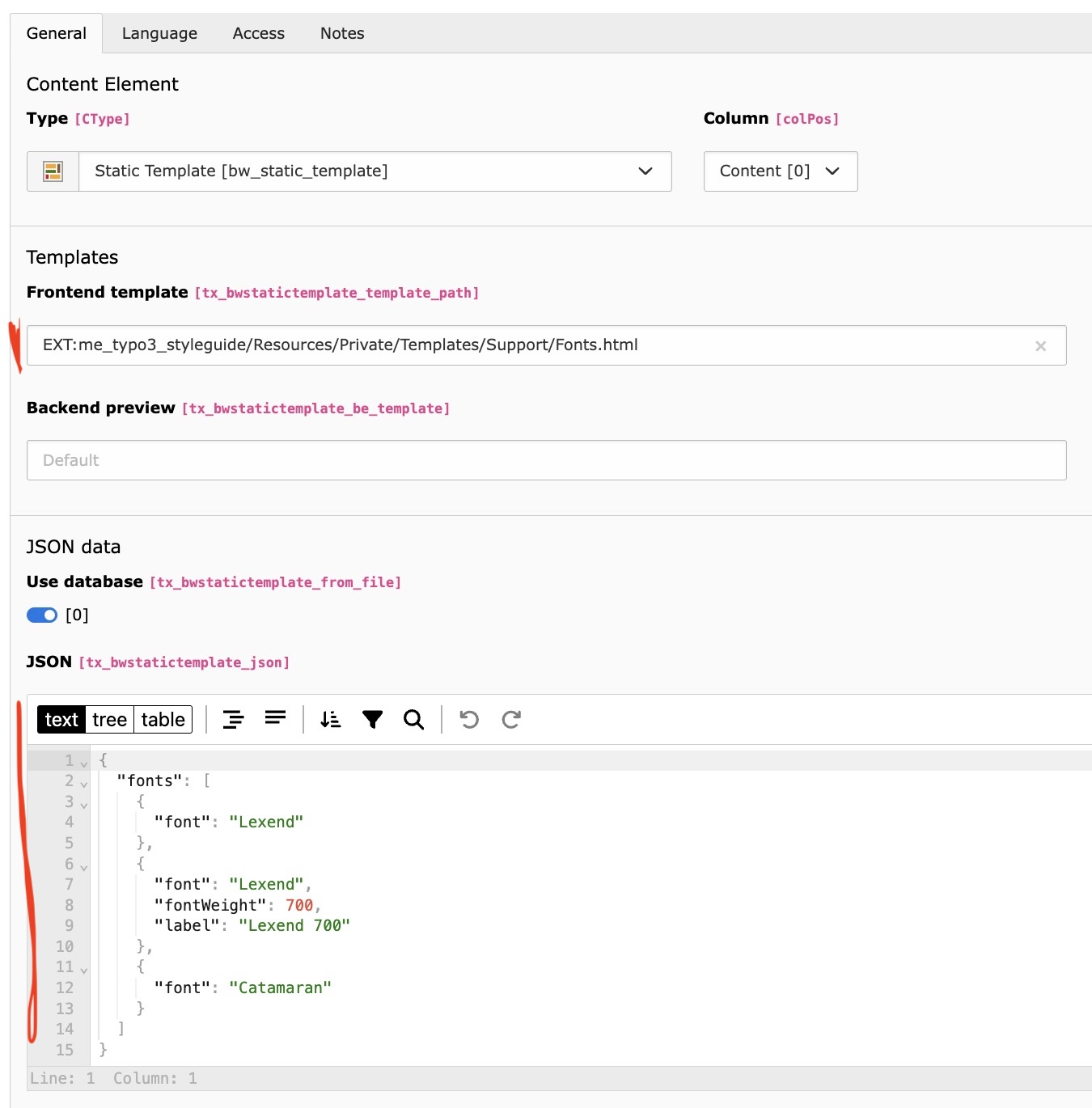Open the Notes tab
Viewport: 1092px width, 1108px height.
pyautogui.click(x=341, y=33)
